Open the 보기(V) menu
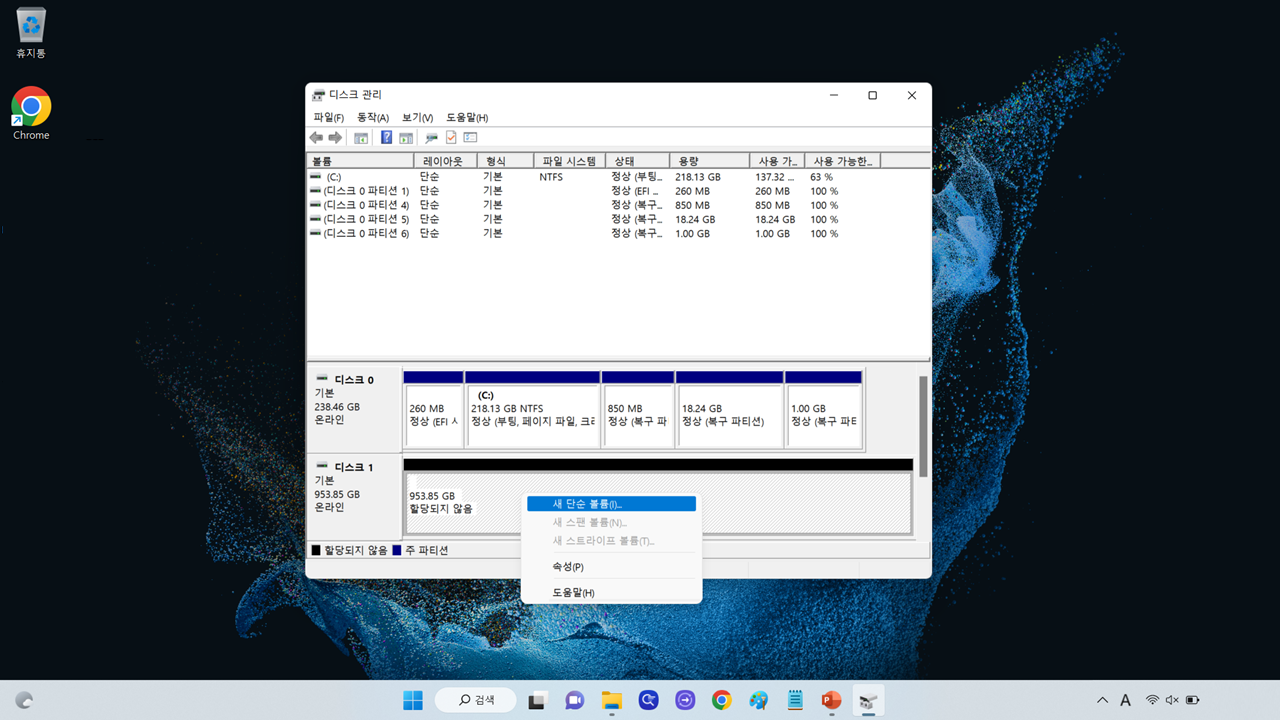This screenshot has height=720, width=1280. [x=416, y=117]
